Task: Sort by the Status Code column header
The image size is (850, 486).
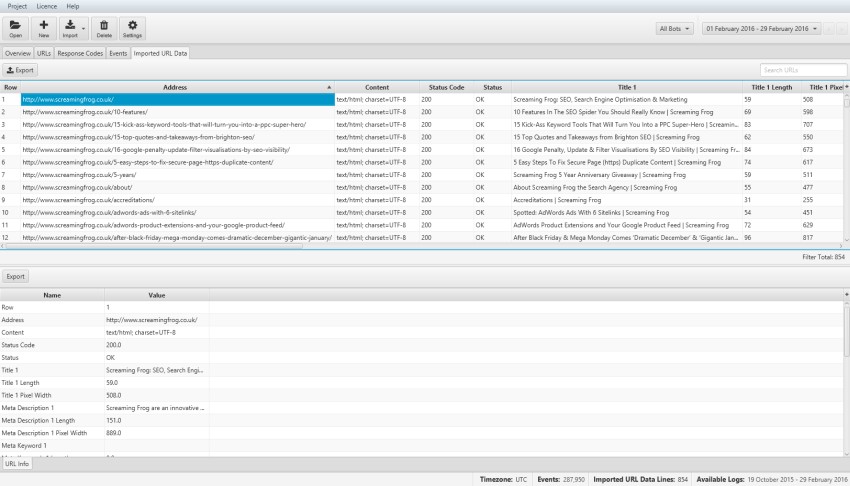Action: pyautogui.click(x=446, y=87)
